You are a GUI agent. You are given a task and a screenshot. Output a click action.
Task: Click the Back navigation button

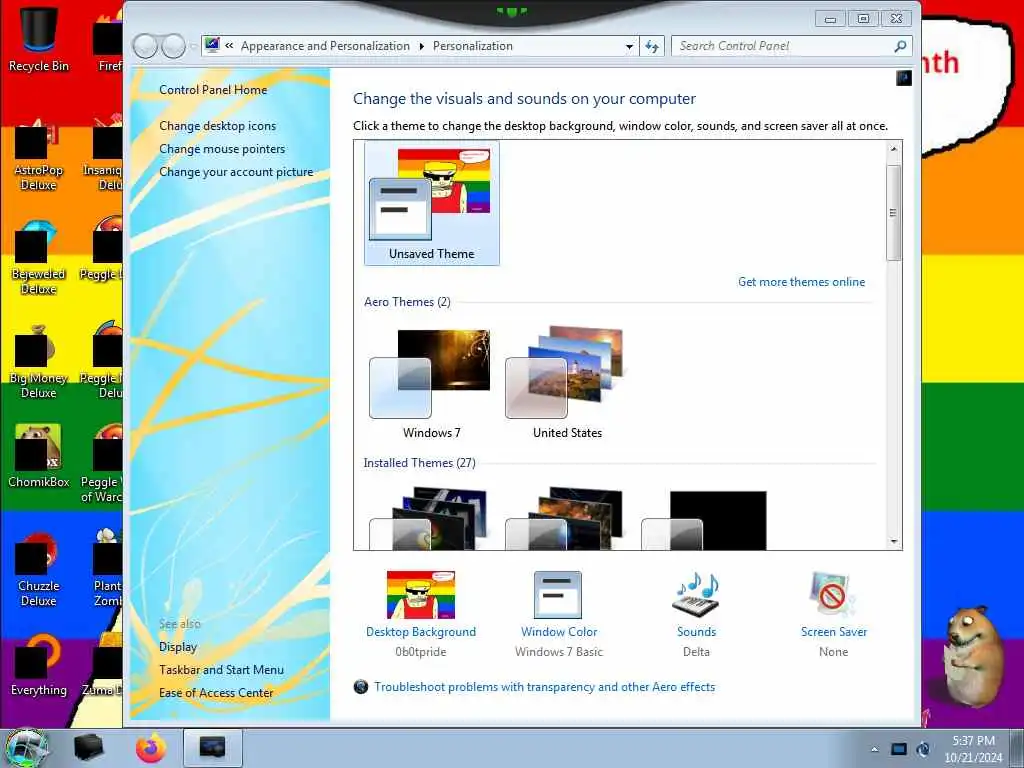point(145,46)
